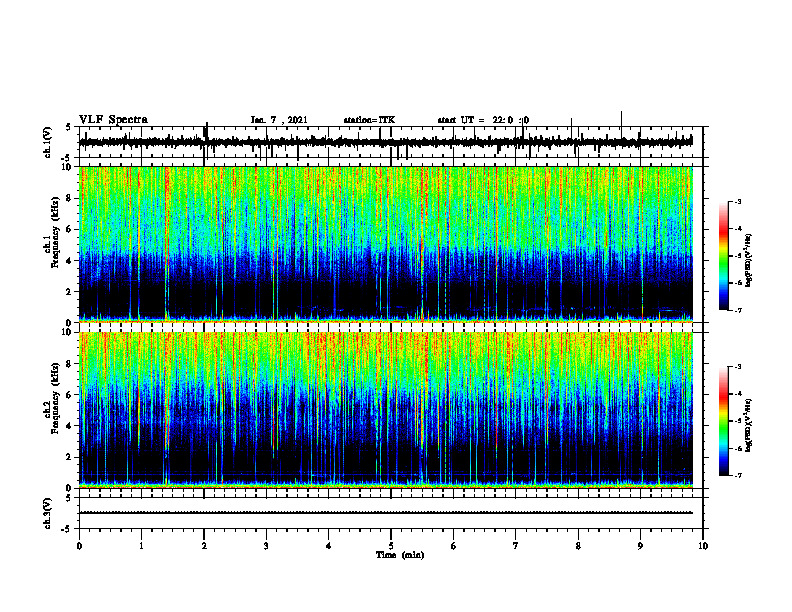Click the "-7" label on ch.1 colorbar
Viewport: 792px width, 612px height.
click(x=738, y=310)
